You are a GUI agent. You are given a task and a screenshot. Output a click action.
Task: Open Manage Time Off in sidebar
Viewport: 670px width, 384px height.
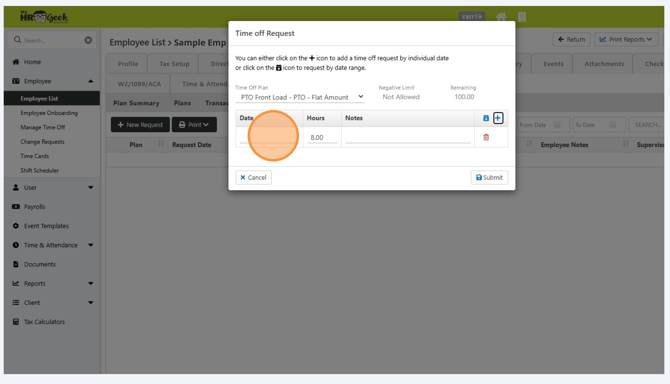(x=43, y=127)
